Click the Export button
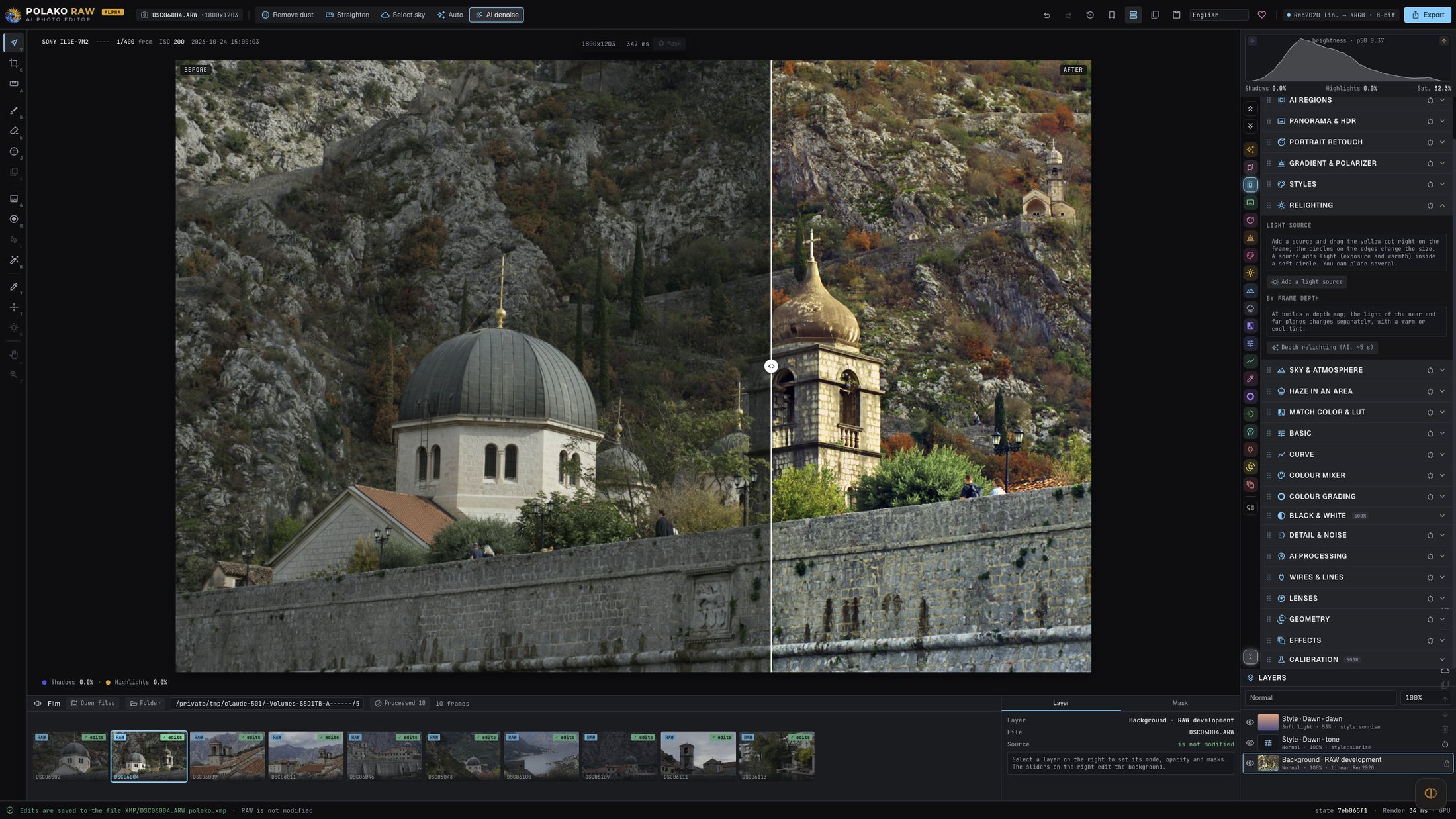The width and height of the screenshot is (1456, 819). [1428, 15]
